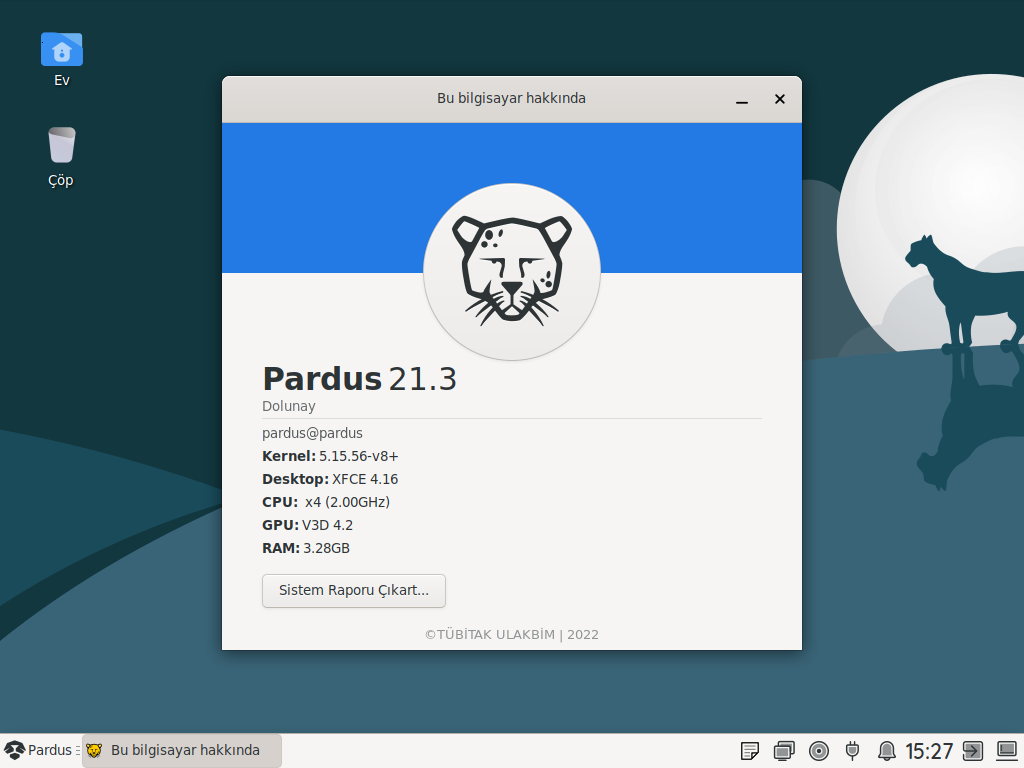1024x768 pixels.
Task: Open notifications bell icon
Action: pyautogui.click(x=886, y=751)
